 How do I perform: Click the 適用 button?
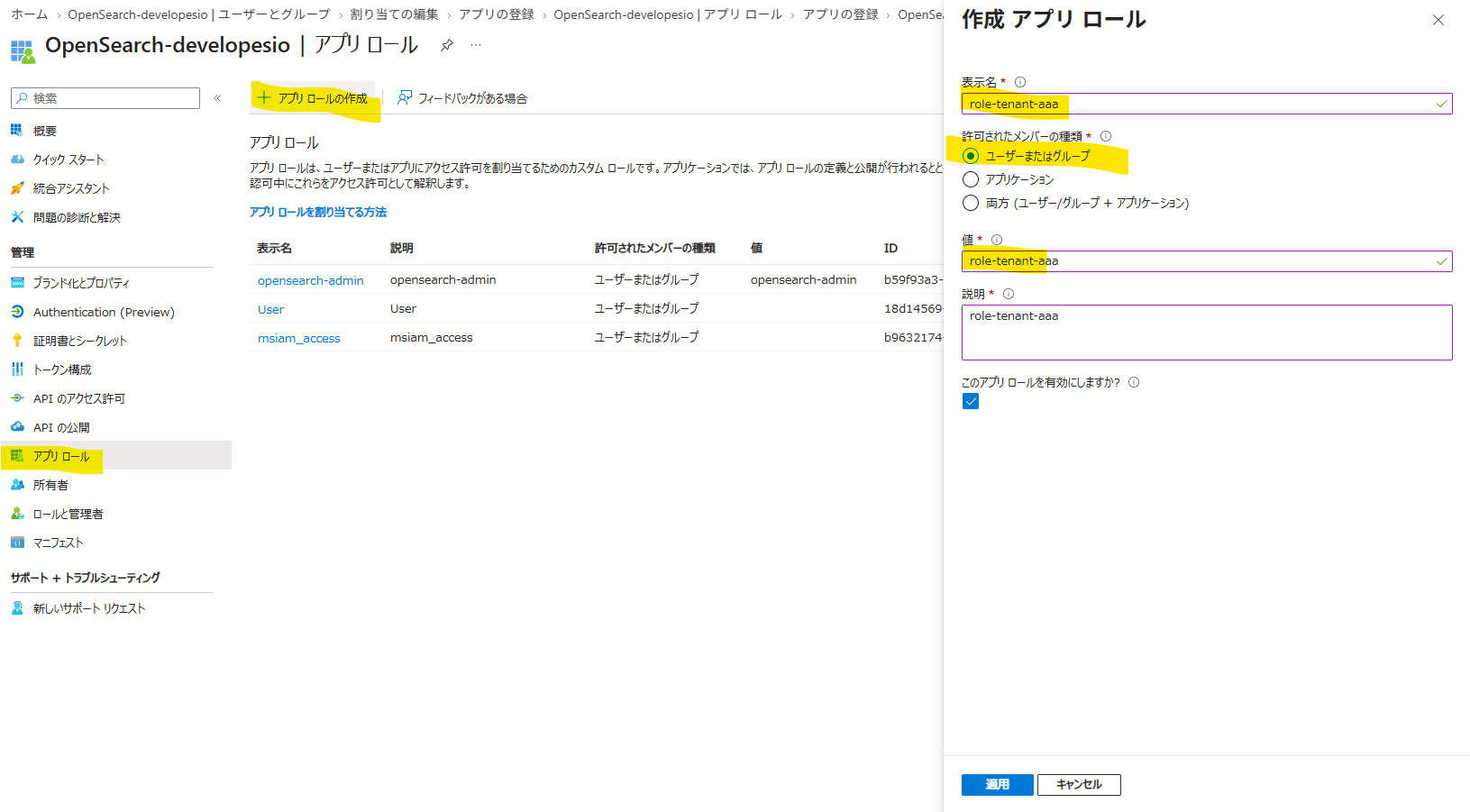[x=997, y=785]
